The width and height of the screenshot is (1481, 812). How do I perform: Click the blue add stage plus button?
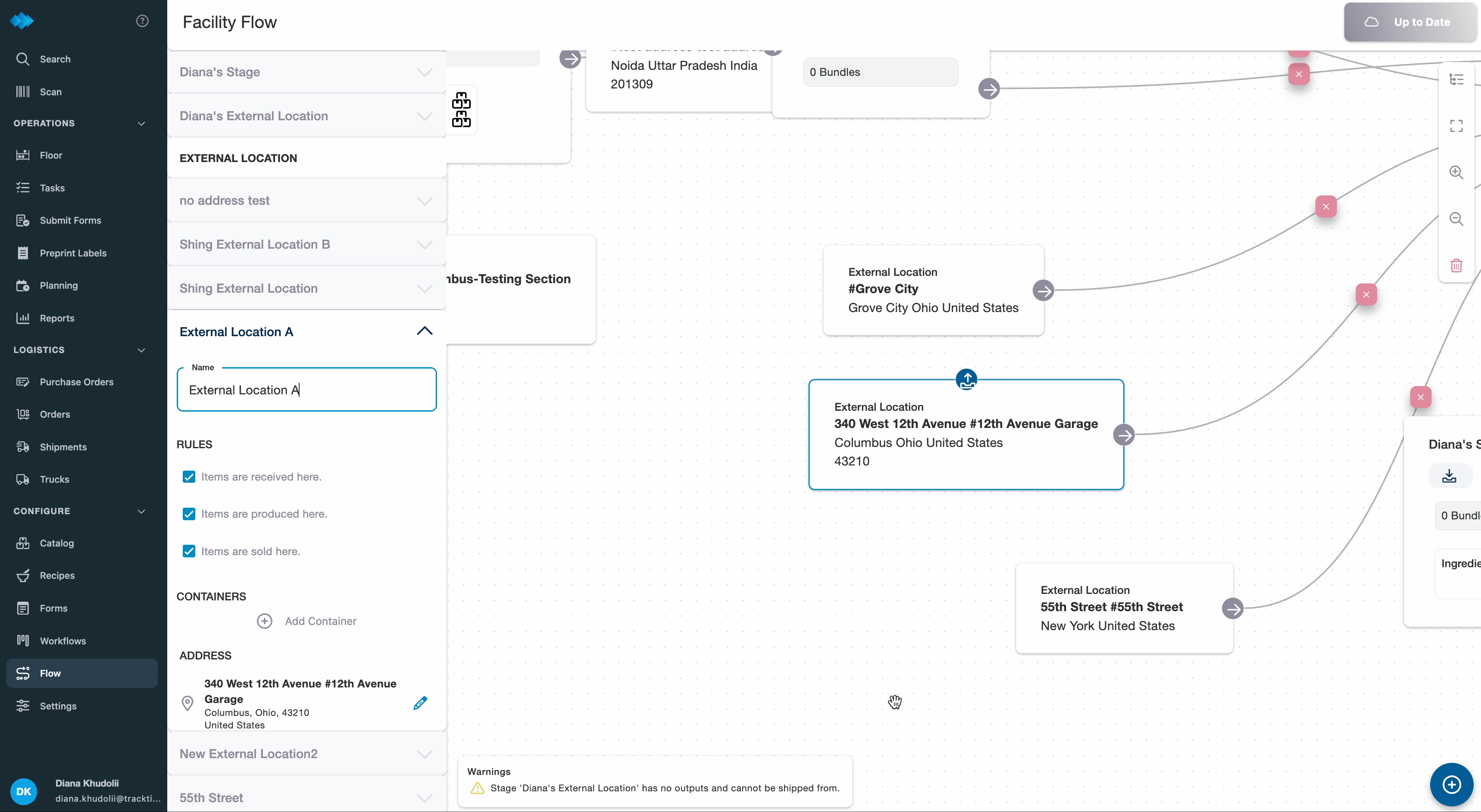tap(1451, 784)
